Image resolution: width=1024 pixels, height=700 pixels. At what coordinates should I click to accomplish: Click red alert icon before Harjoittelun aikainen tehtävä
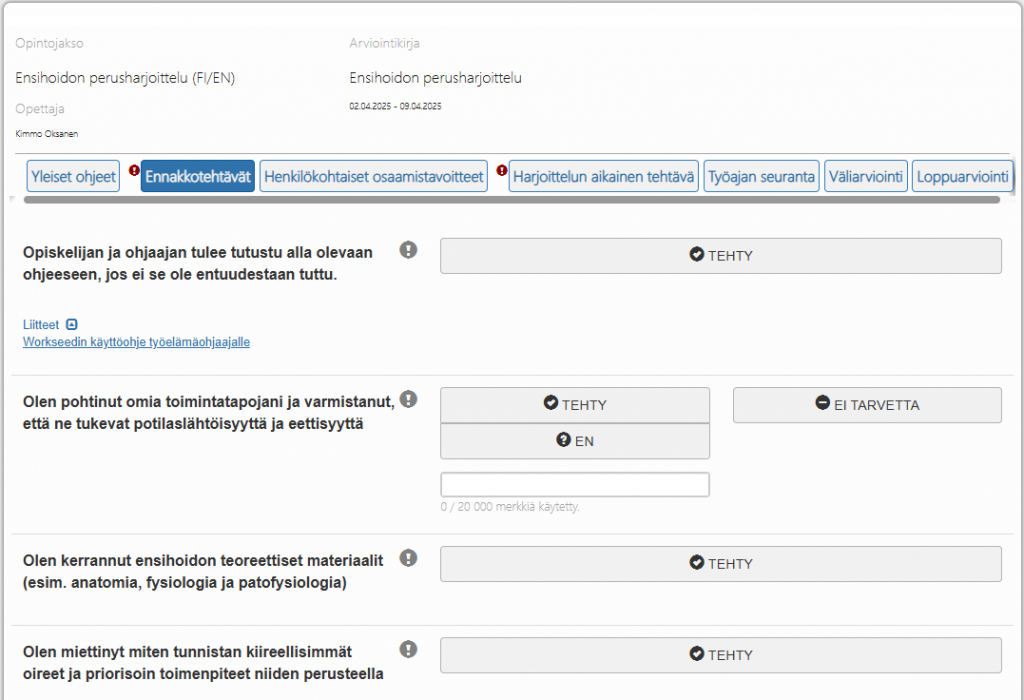(502, 171)
